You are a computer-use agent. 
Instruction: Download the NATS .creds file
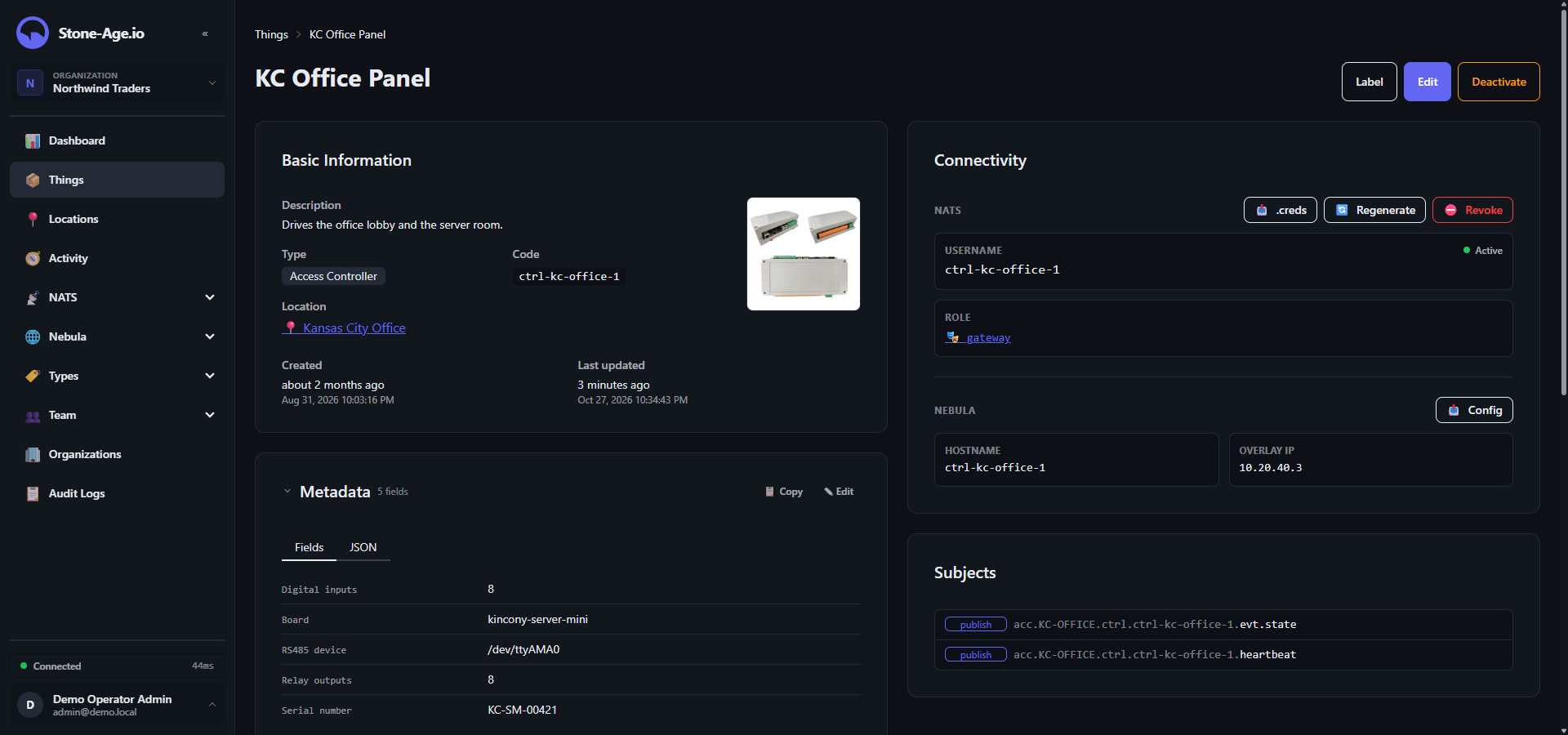[x=1281, y=210]
